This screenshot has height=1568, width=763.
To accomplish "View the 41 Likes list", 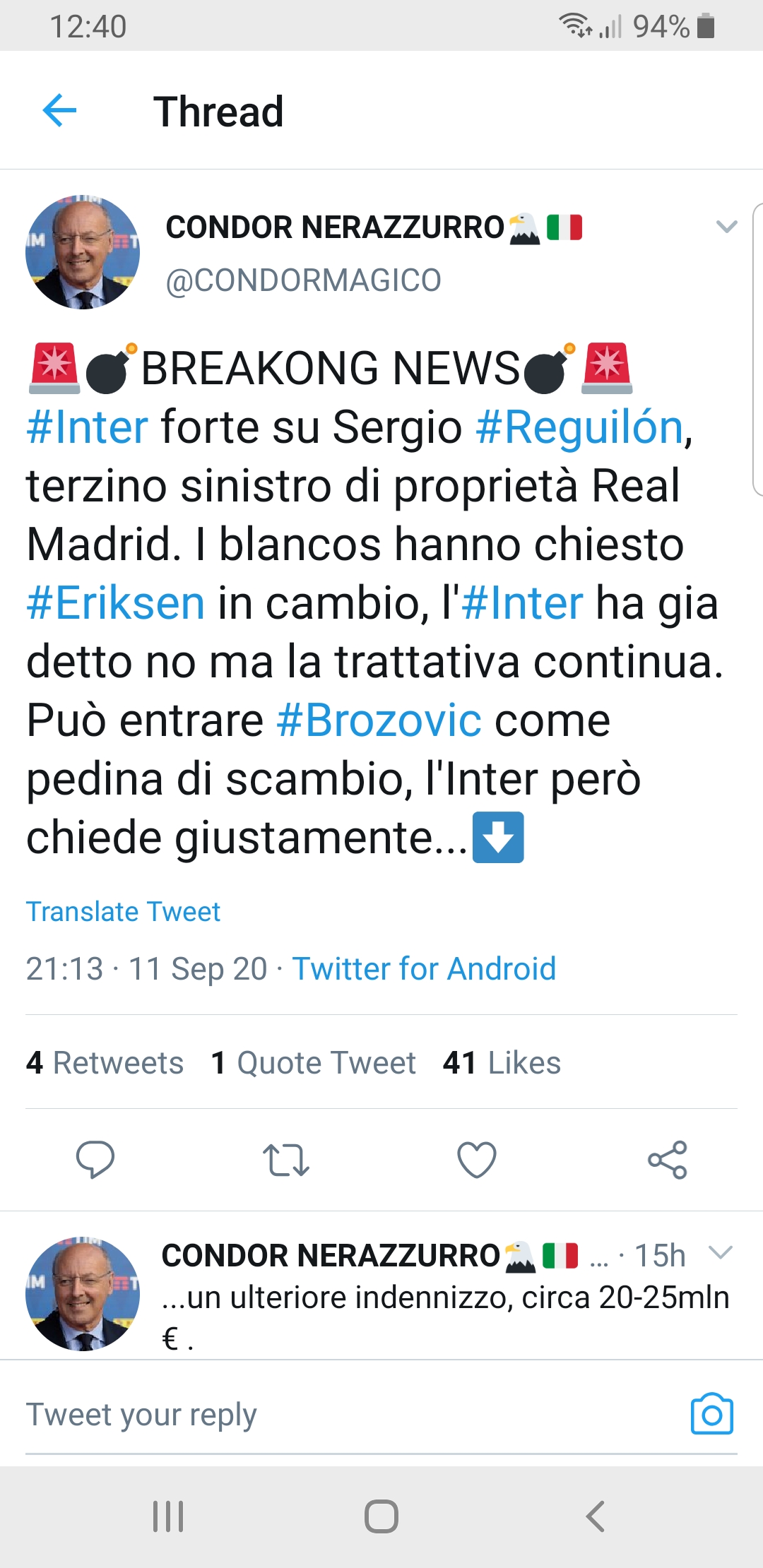I will (502, 1063).
